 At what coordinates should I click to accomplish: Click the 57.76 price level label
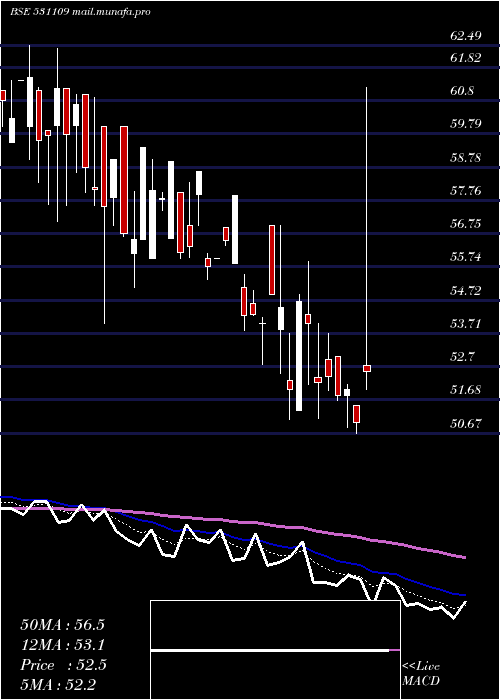click(466, 191)
